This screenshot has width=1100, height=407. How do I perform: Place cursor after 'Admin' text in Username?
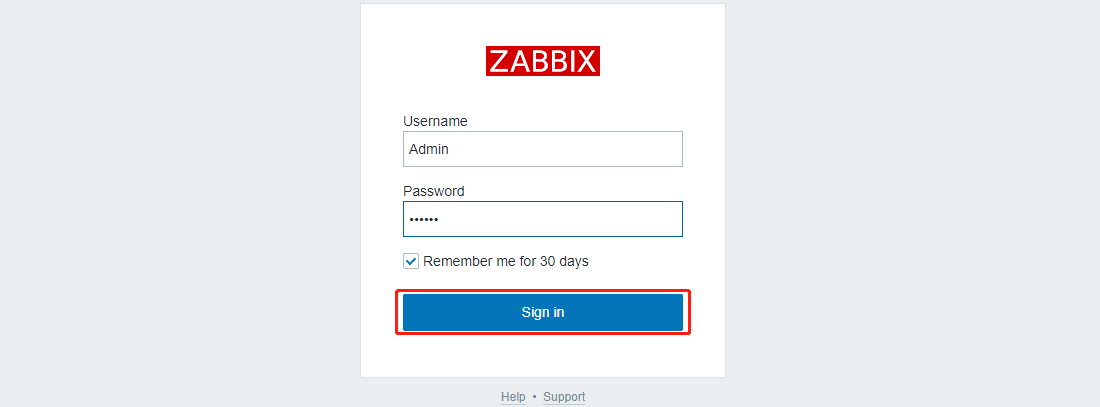[x=450, y=149]
